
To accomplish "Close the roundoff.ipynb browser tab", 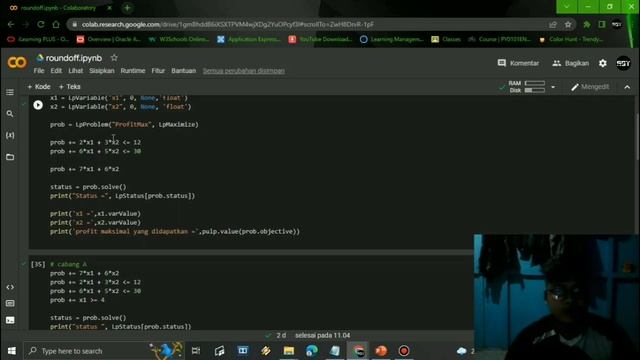I will 109,8.
